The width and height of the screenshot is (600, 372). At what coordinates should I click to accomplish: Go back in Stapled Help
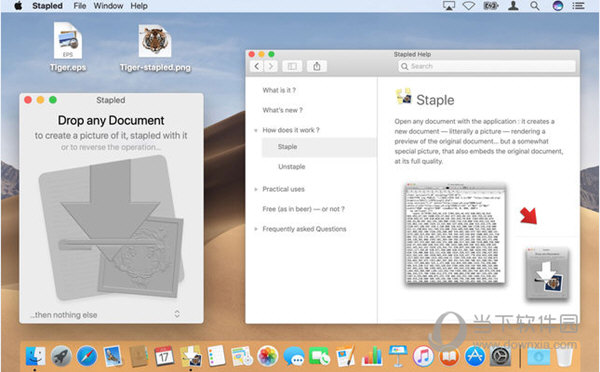coord(257,66)
